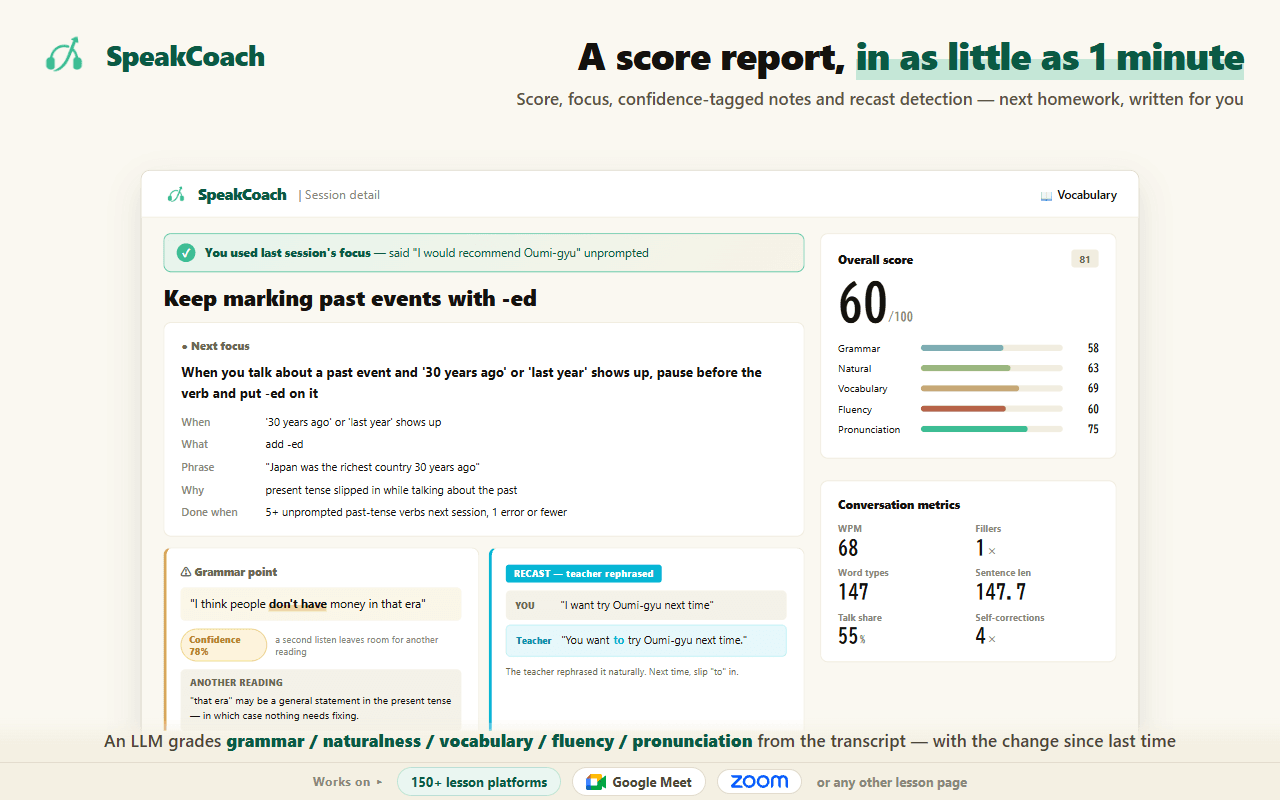Screen dimensions: 1280x800
Task: Click the Sentence len value 147.7
Action: [x=1001, y=592]
